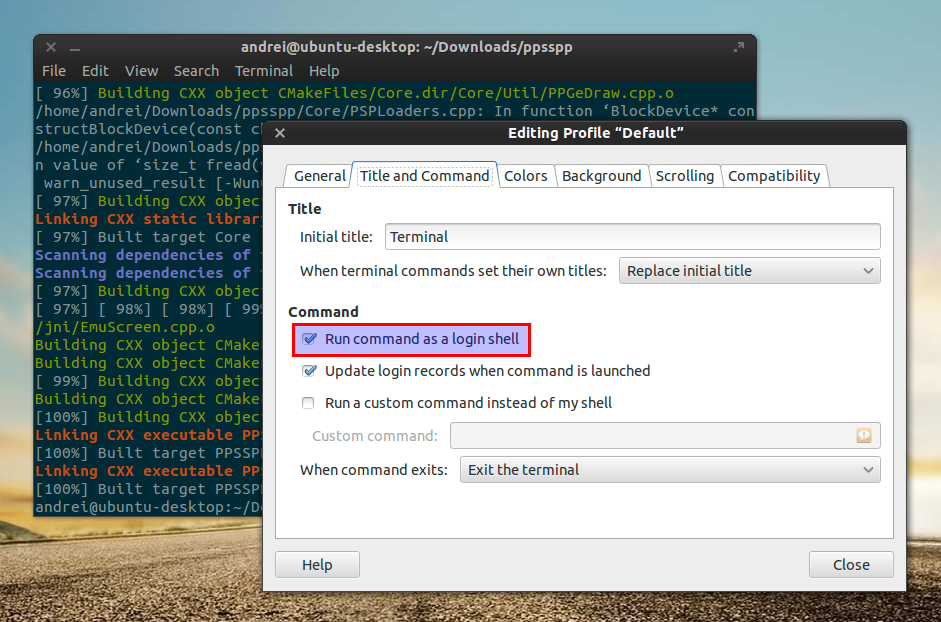This screenshot has height=622, width=941.
Task: Open the Edit menu in the terminal
Action: point(95,71)
